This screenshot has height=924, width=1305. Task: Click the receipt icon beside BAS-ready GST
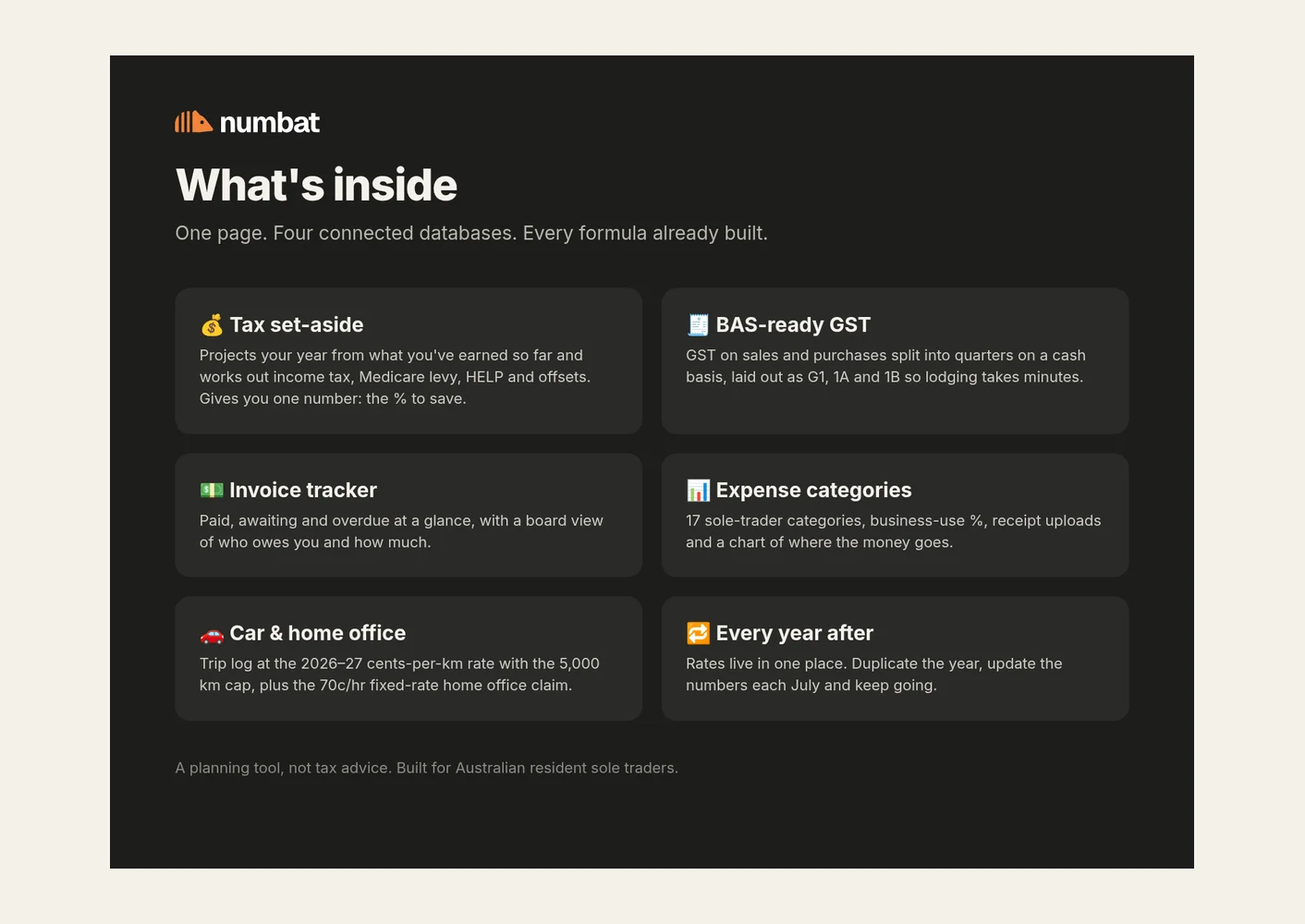[x=698, y=325]
